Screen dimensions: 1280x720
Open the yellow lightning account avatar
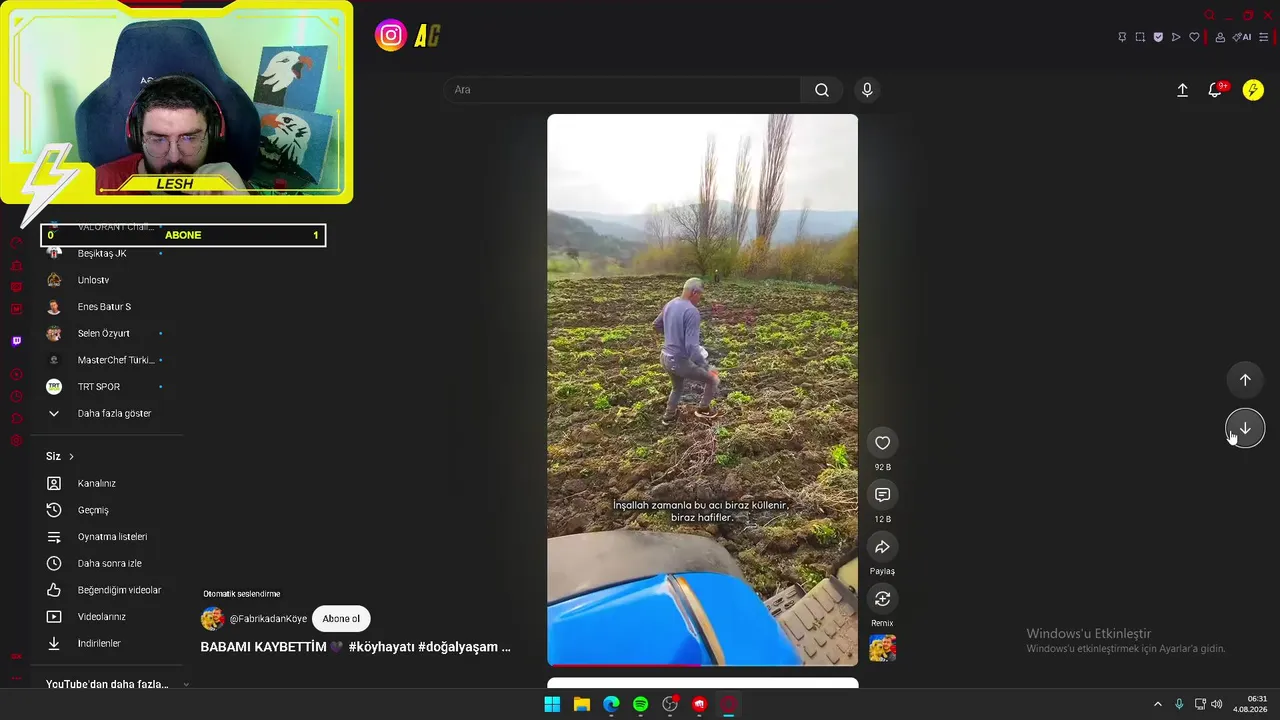1253,90
